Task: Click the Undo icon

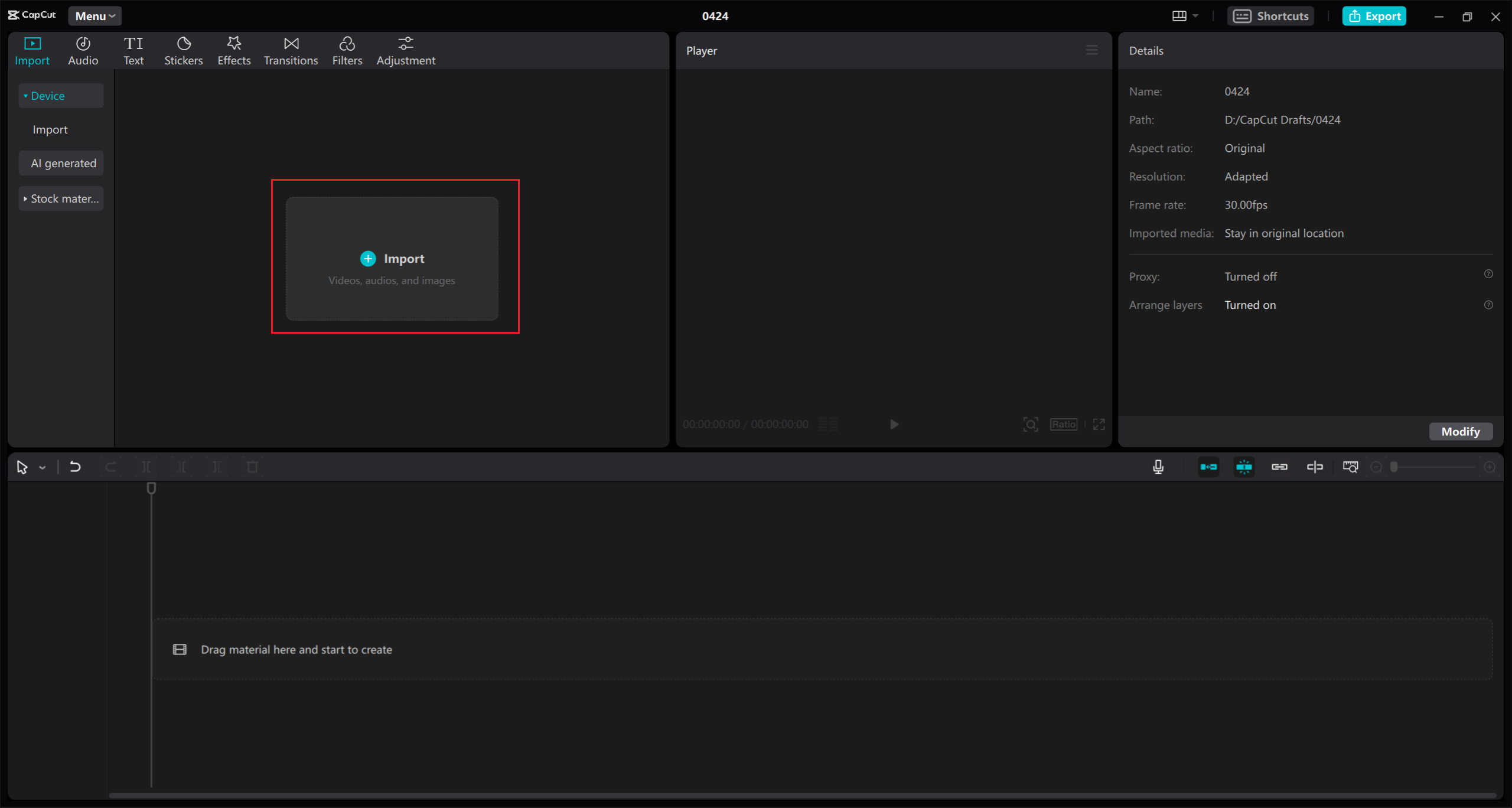Action: click(75, 467)
